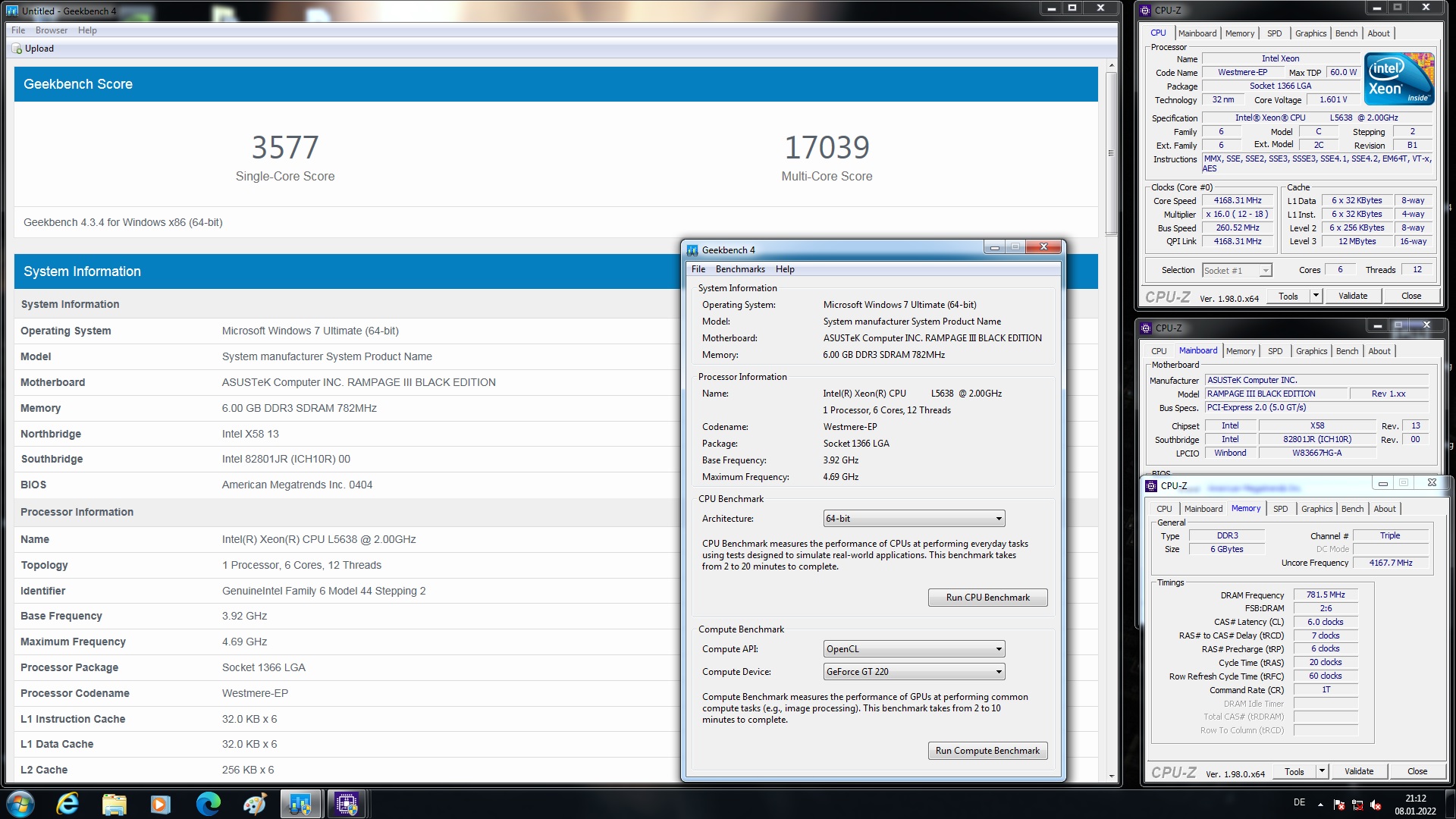This screenshot has height=819, width=1456.
Task: Open Help menu in Geekbench 4 dialog
Action: (785, 269)
